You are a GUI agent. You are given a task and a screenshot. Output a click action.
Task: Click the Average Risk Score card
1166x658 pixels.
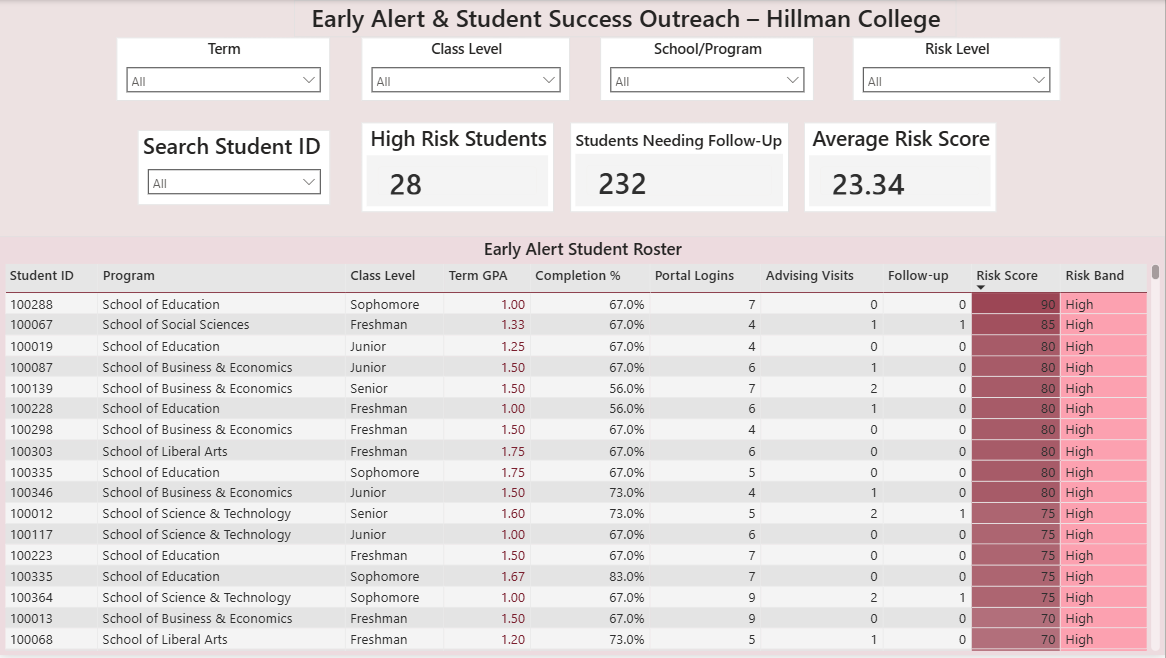point(899,166)
